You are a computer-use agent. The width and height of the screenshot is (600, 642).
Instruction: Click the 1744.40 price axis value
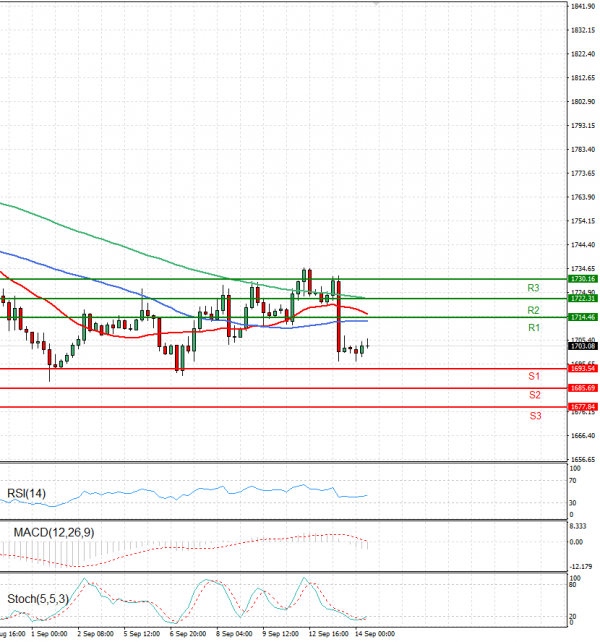pyautogui.click(x=583, y=245)
